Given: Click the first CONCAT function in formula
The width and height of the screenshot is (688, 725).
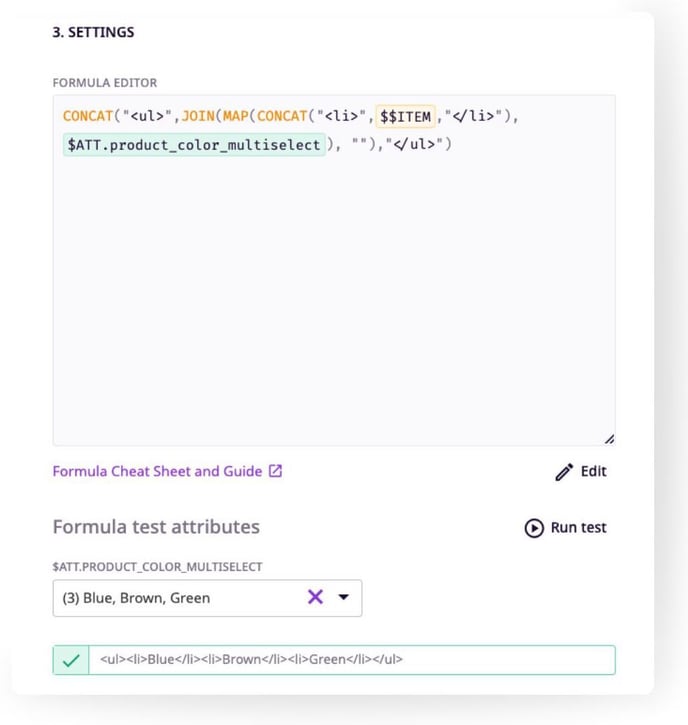Looking at the screenshot, I should point(88,116).
